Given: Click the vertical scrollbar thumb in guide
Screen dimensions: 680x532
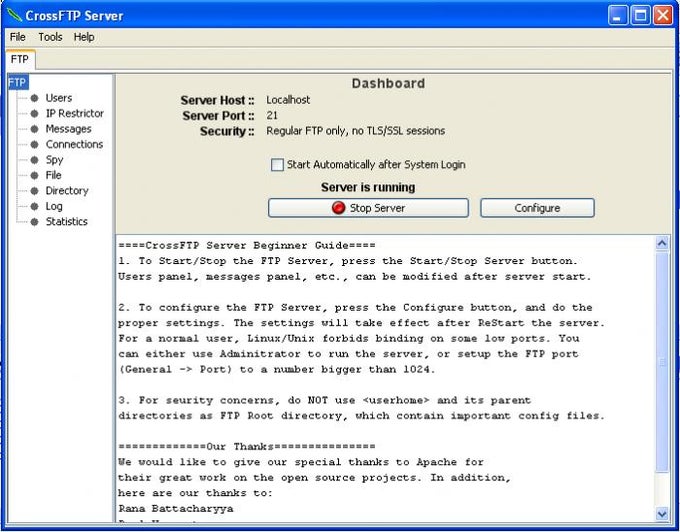Looking at the screenshot, I should [x=662, y=362].
